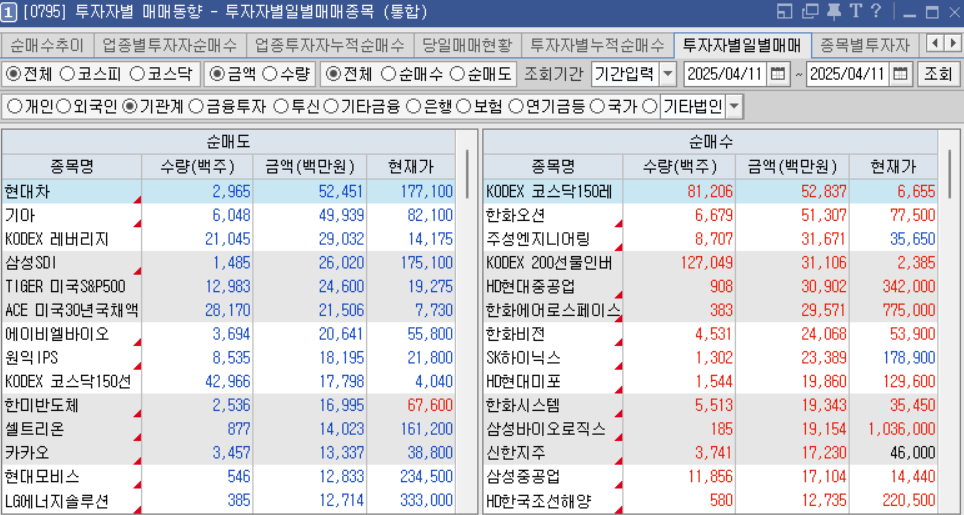Switch to the 순매수추이 tab
The width and height of the screenshot is (964, 515).
tap(47, 45)
